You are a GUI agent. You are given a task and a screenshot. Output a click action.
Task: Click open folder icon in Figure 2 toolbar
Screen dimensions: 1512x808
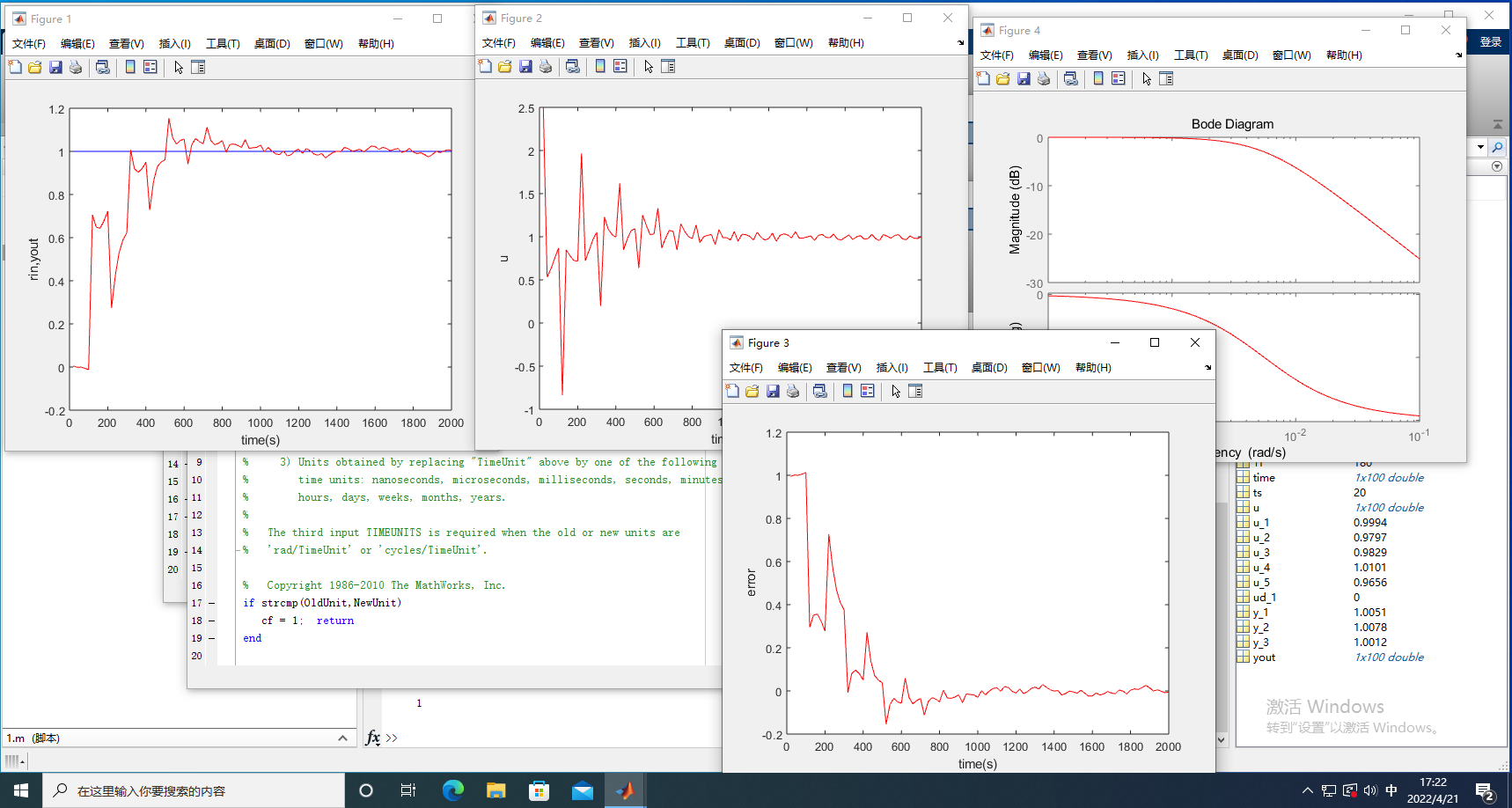tap(505, 66)
